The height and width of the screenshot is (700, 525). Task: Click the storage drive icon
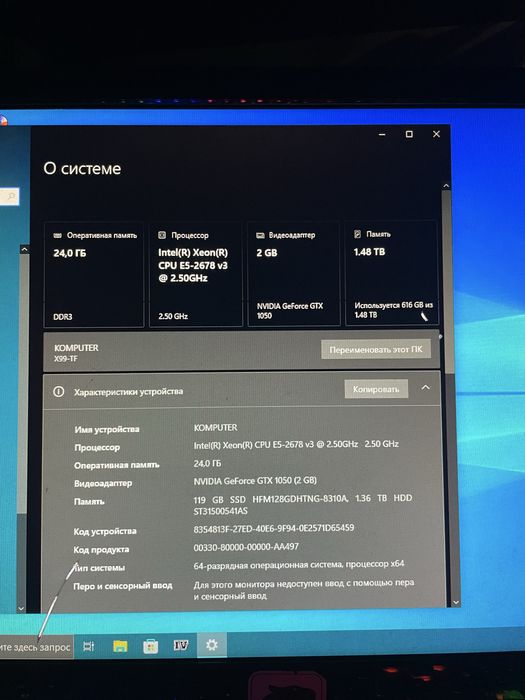(x=357, y=234)
